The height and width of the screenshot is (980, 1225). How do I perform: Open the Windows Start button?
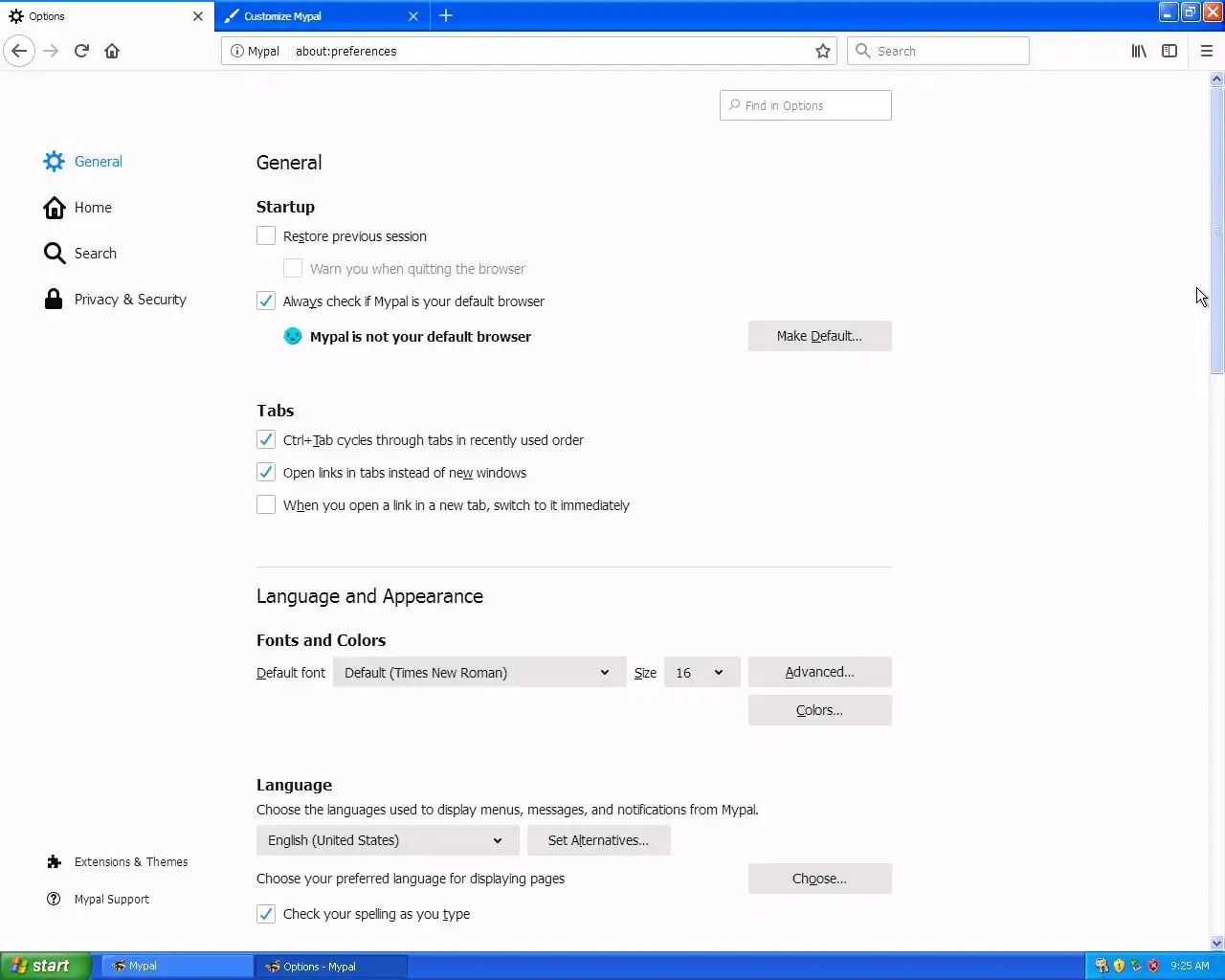(45, 966)
